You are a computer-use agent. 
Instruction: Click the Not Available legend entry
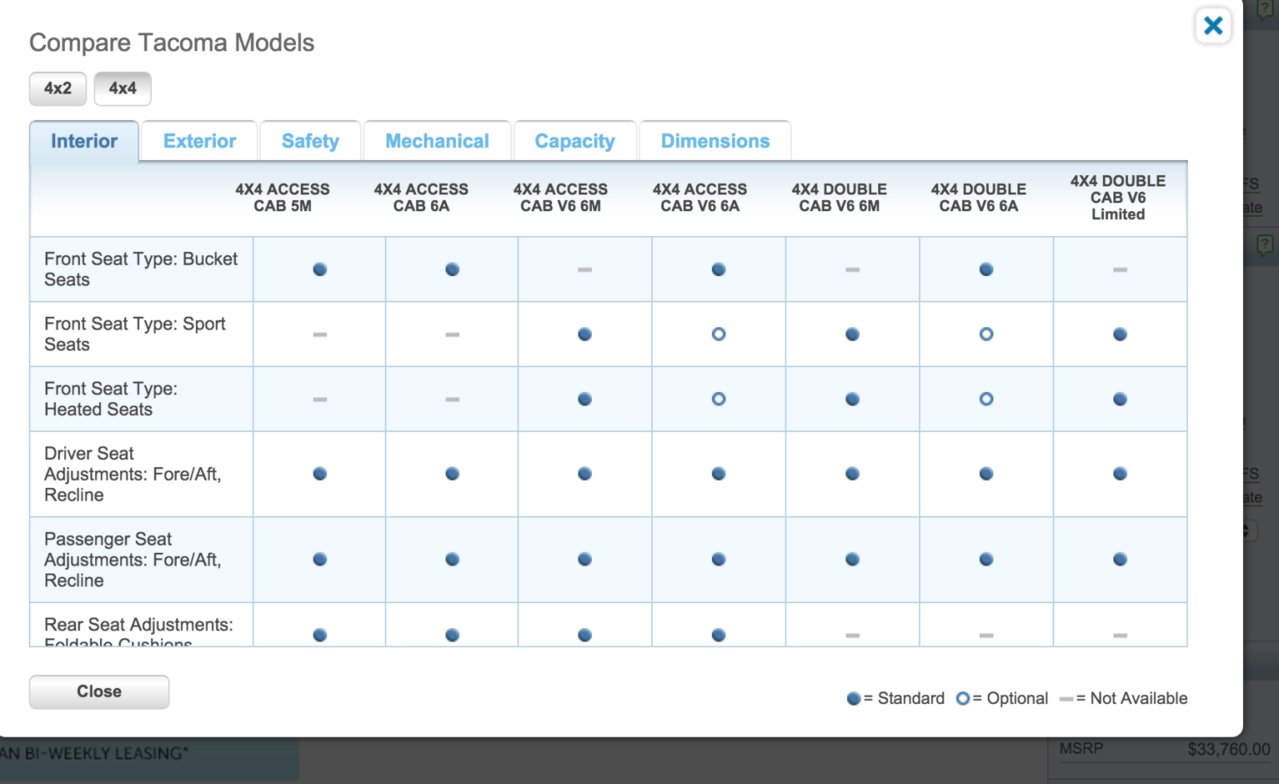(x=1123, y=698)
